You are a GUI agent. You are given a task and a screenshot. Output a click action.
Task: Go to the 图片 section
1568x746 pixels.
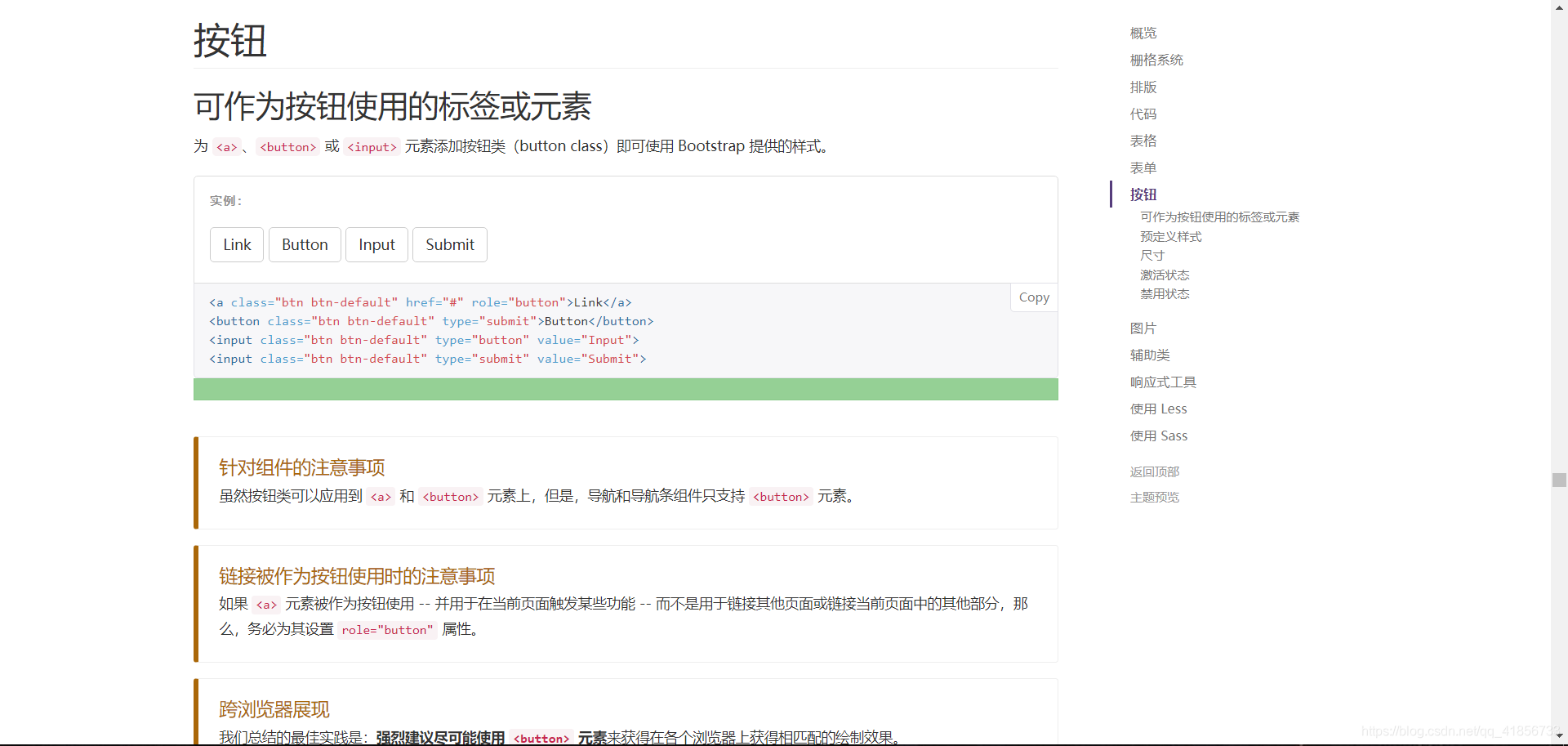click(x=1143, y=328)
